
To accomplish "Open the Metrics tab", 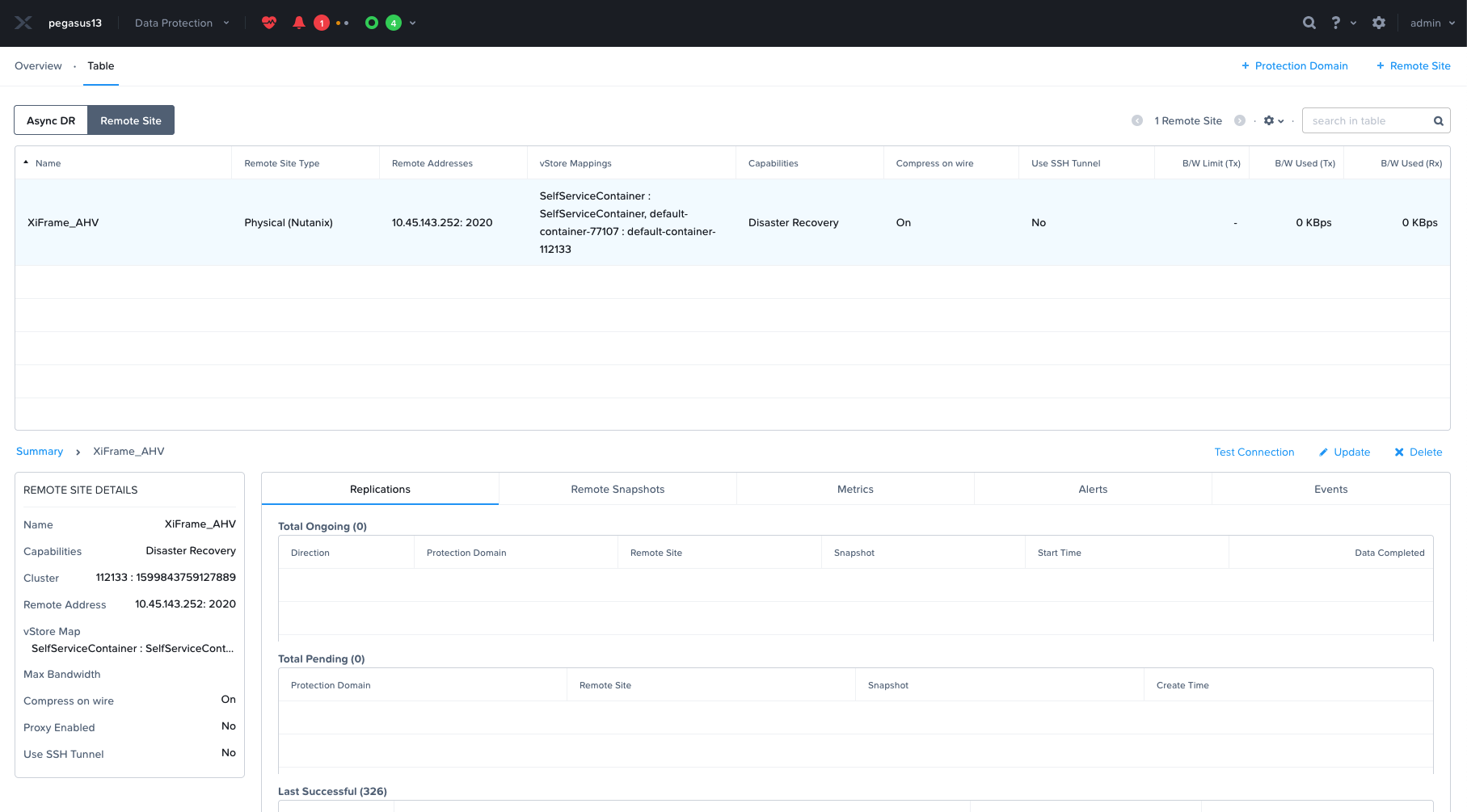I will pyautogui.click(x=855, y=489).
